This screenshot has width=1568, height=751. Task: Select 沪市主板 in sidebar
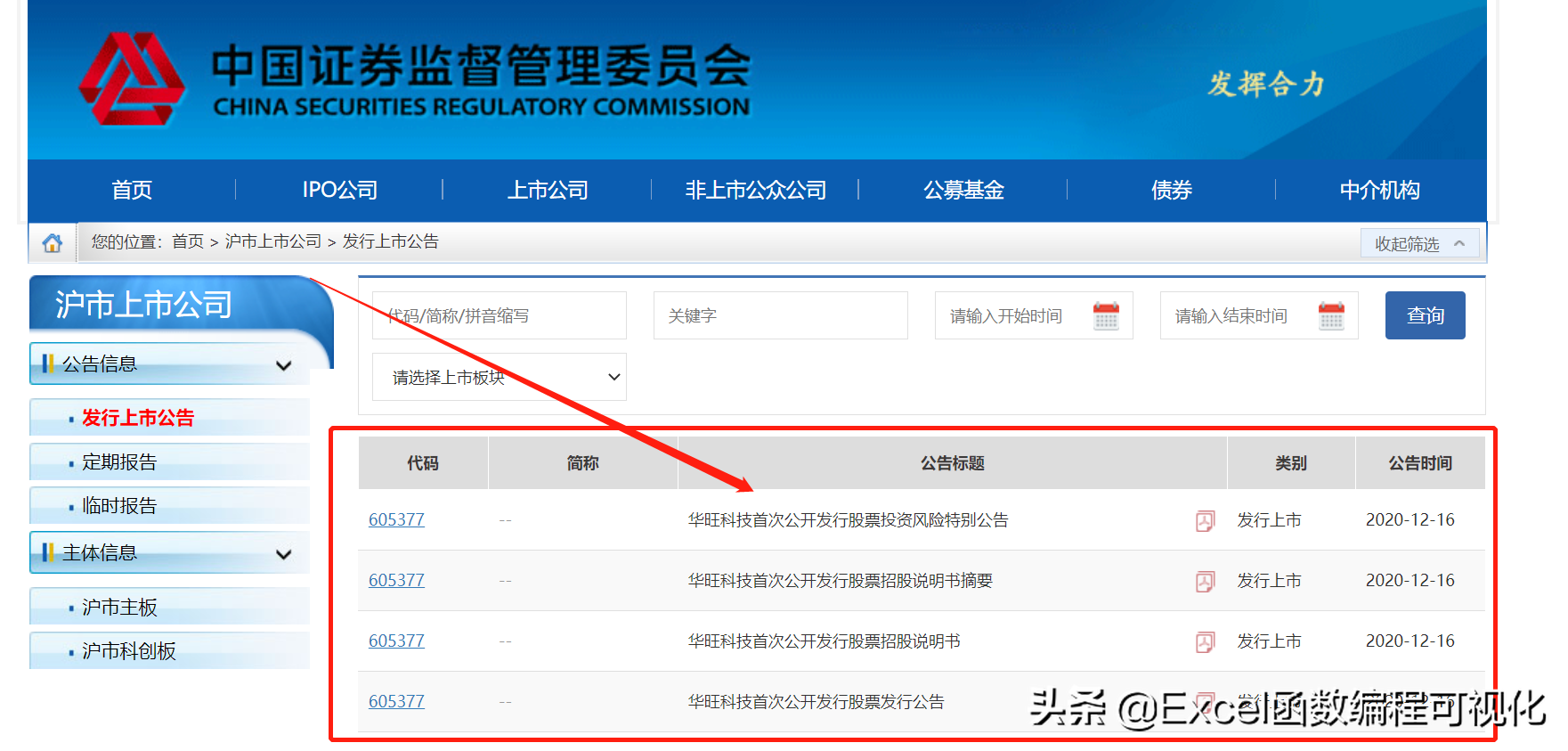point(119,607)
